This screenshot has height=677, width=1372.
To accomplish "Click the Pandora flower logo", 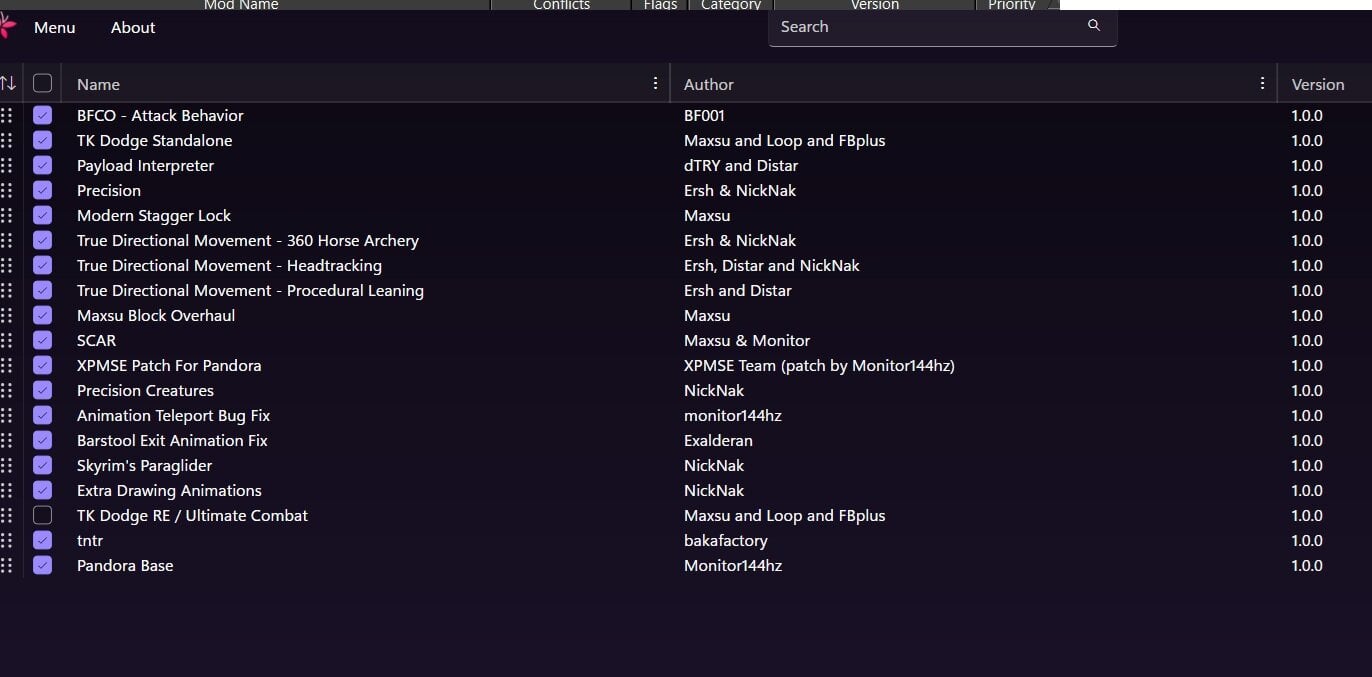I will click(x=6, y=27).
